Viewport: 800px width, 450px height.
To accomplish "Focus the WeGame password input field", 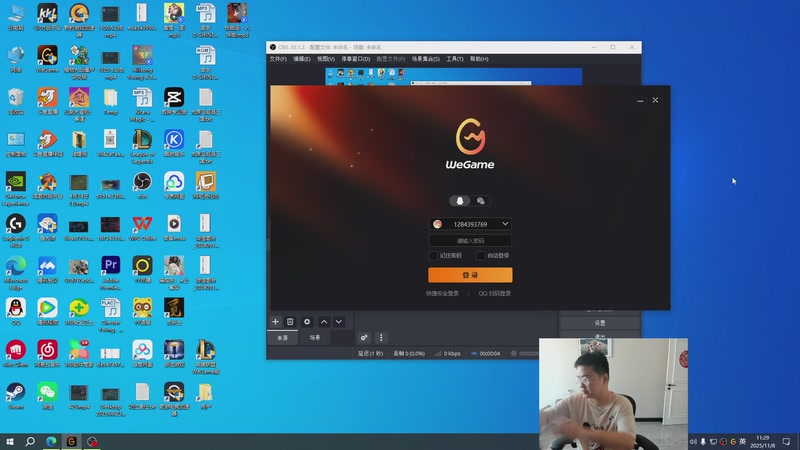I will click(x=470, y=241).
